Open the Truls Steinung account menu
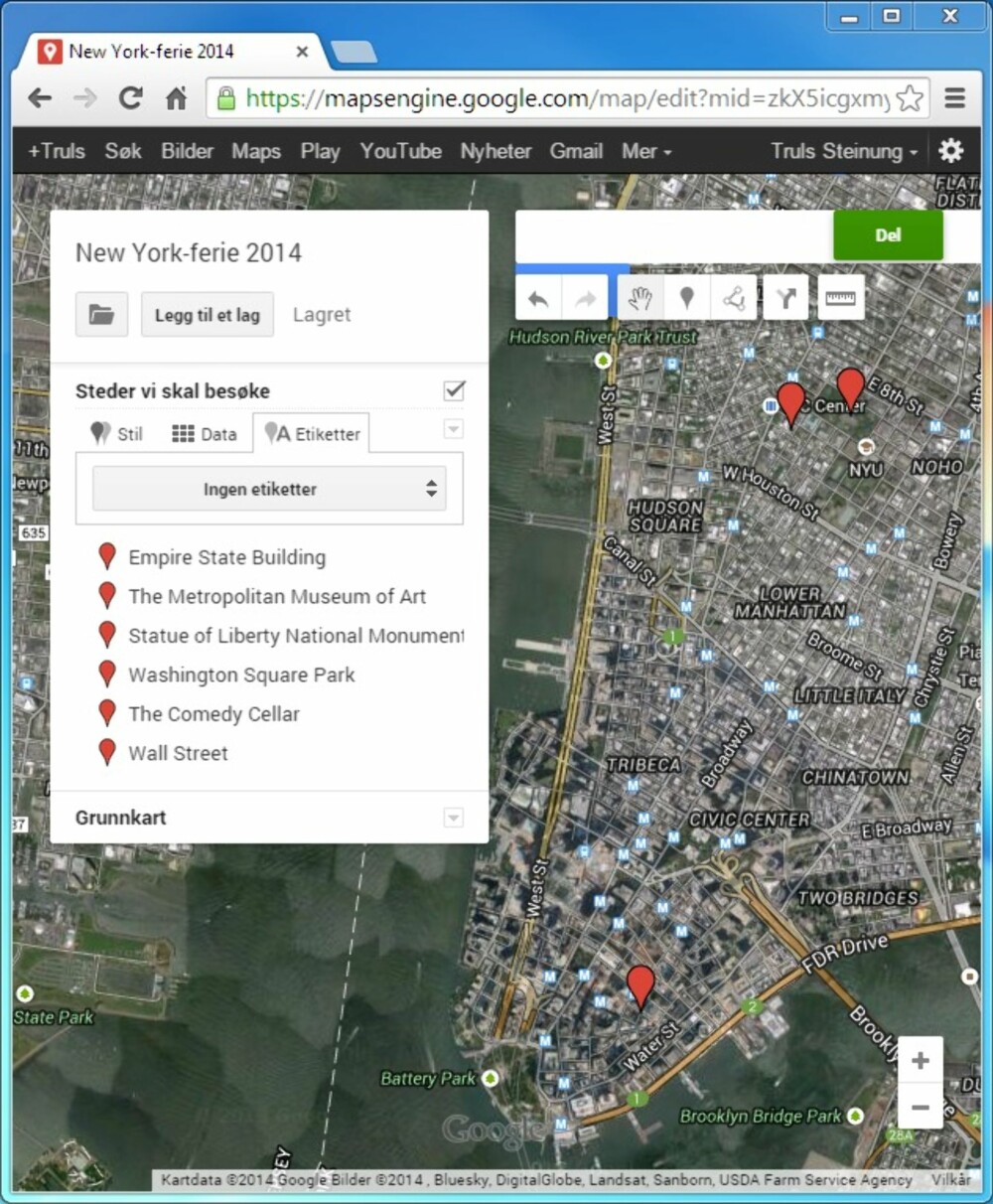 click(x=843, y=151)
